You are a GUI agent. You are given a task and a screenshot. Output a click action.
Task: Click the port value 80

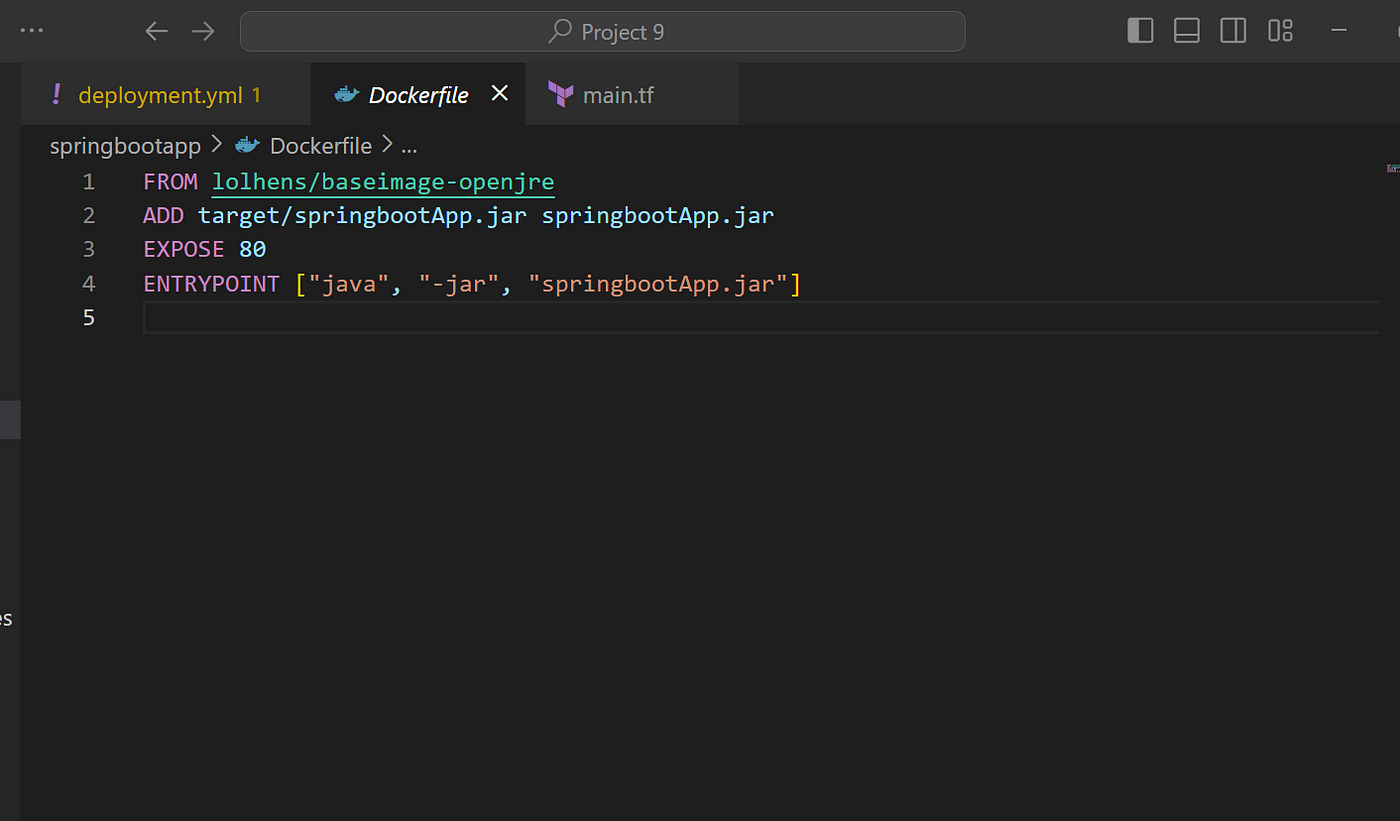[253, 250]
